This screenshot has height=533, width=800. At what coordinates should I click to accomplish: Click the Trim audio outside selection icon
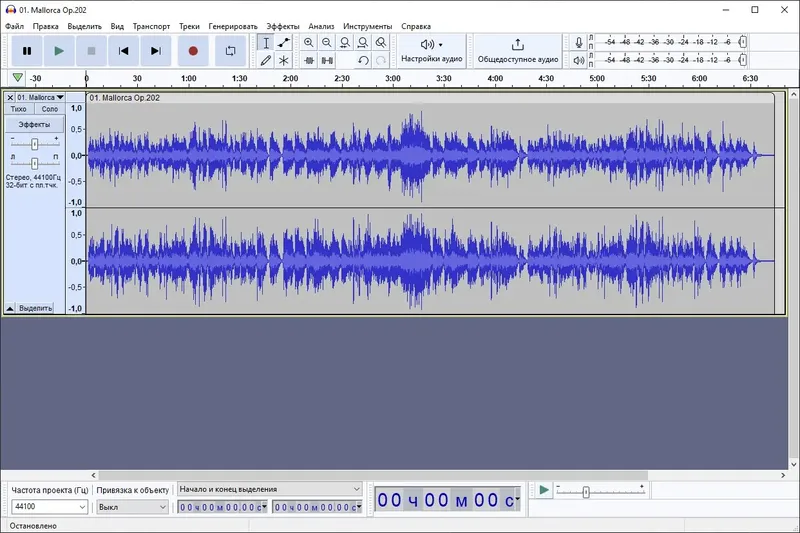[309, 61]
